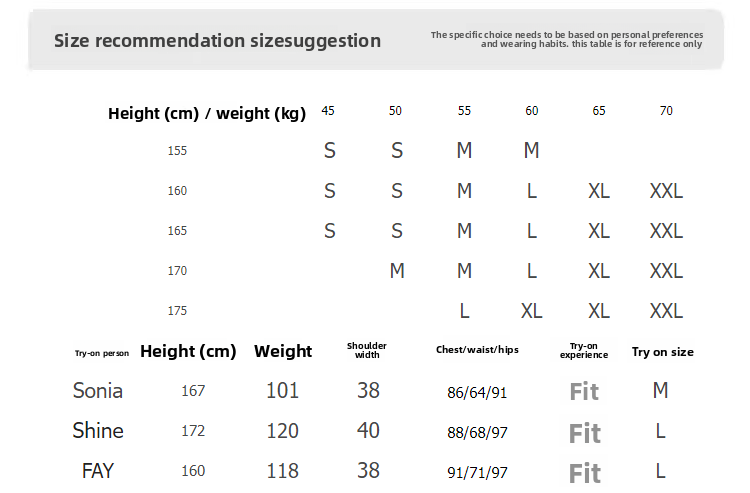
Task: Select the XL cell in the 175 row under 60
Action: coord(531,311)
